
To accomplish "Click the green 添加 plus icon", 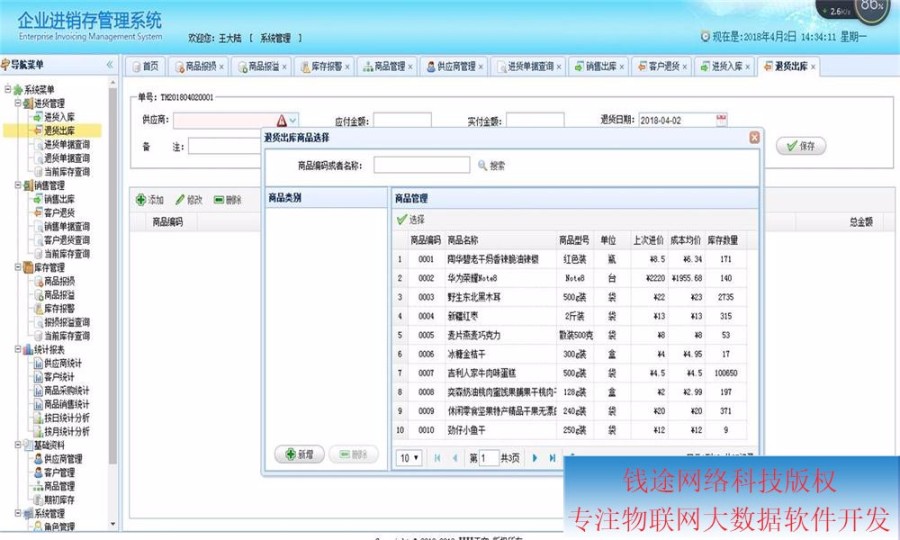I will pyautogui.click(x=141, y=200).
